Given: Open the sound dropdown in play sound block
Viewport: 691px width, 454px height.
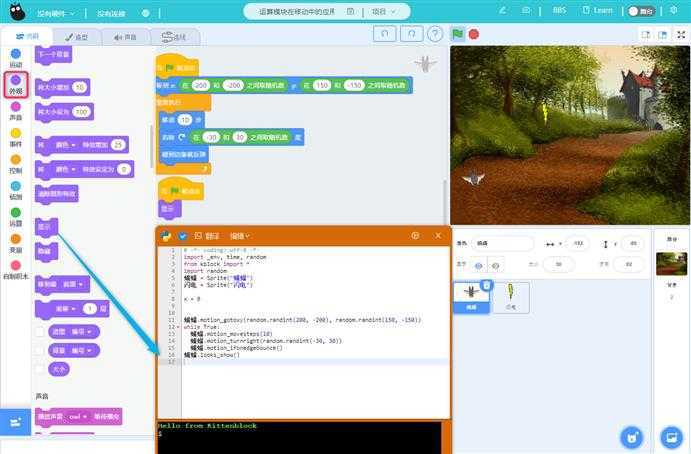Looking at the screenshot, I should coord(76,417).
